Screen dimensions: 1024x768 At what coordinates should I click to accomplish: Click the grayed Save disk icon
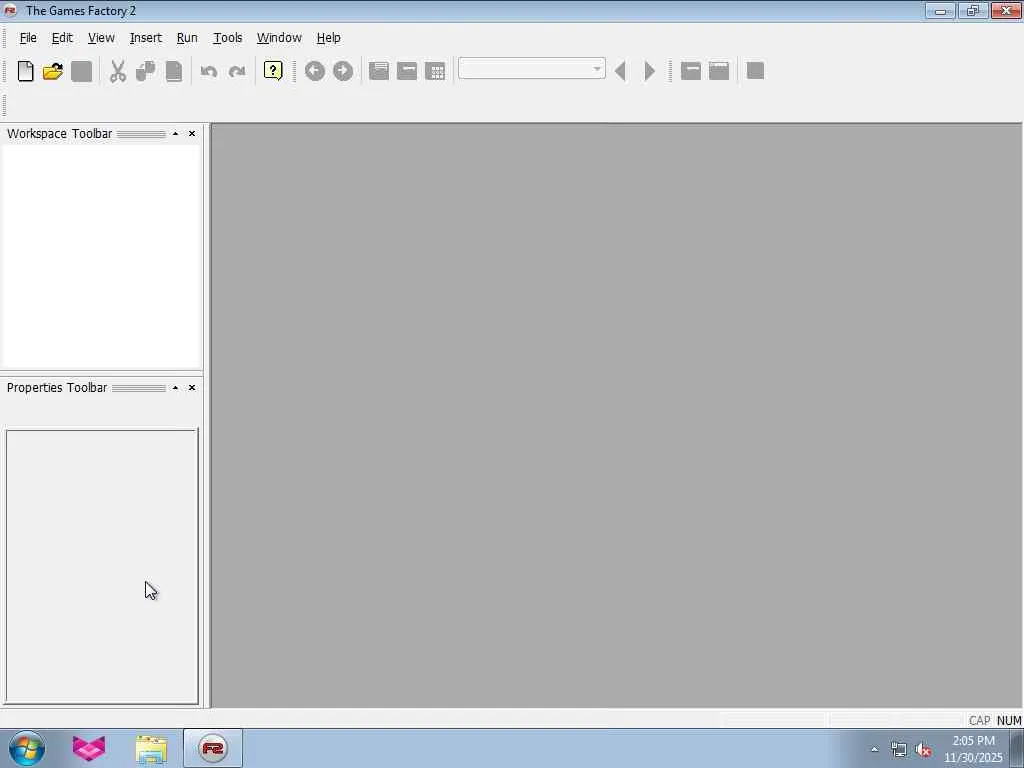coord(82,71)
